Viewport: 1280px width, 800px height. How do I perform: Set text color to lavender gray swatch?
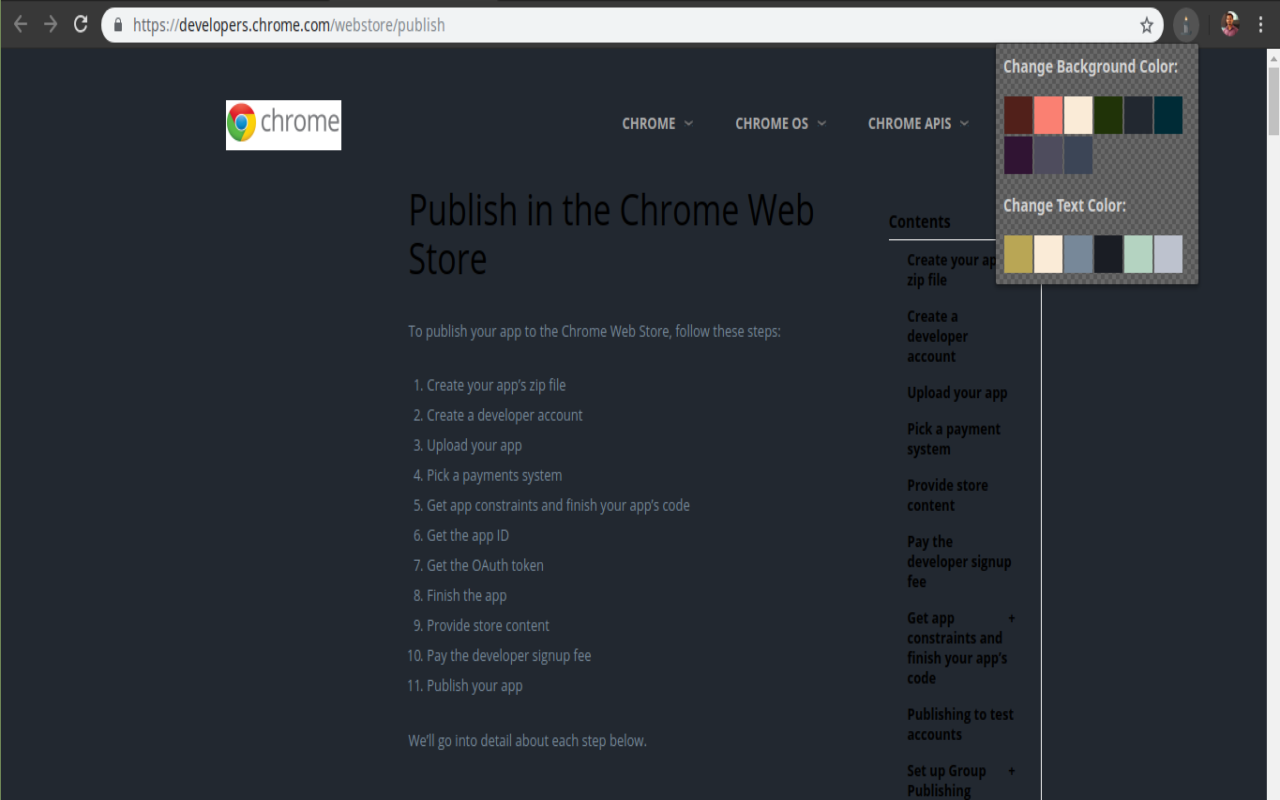click(x=1169, y=254)
